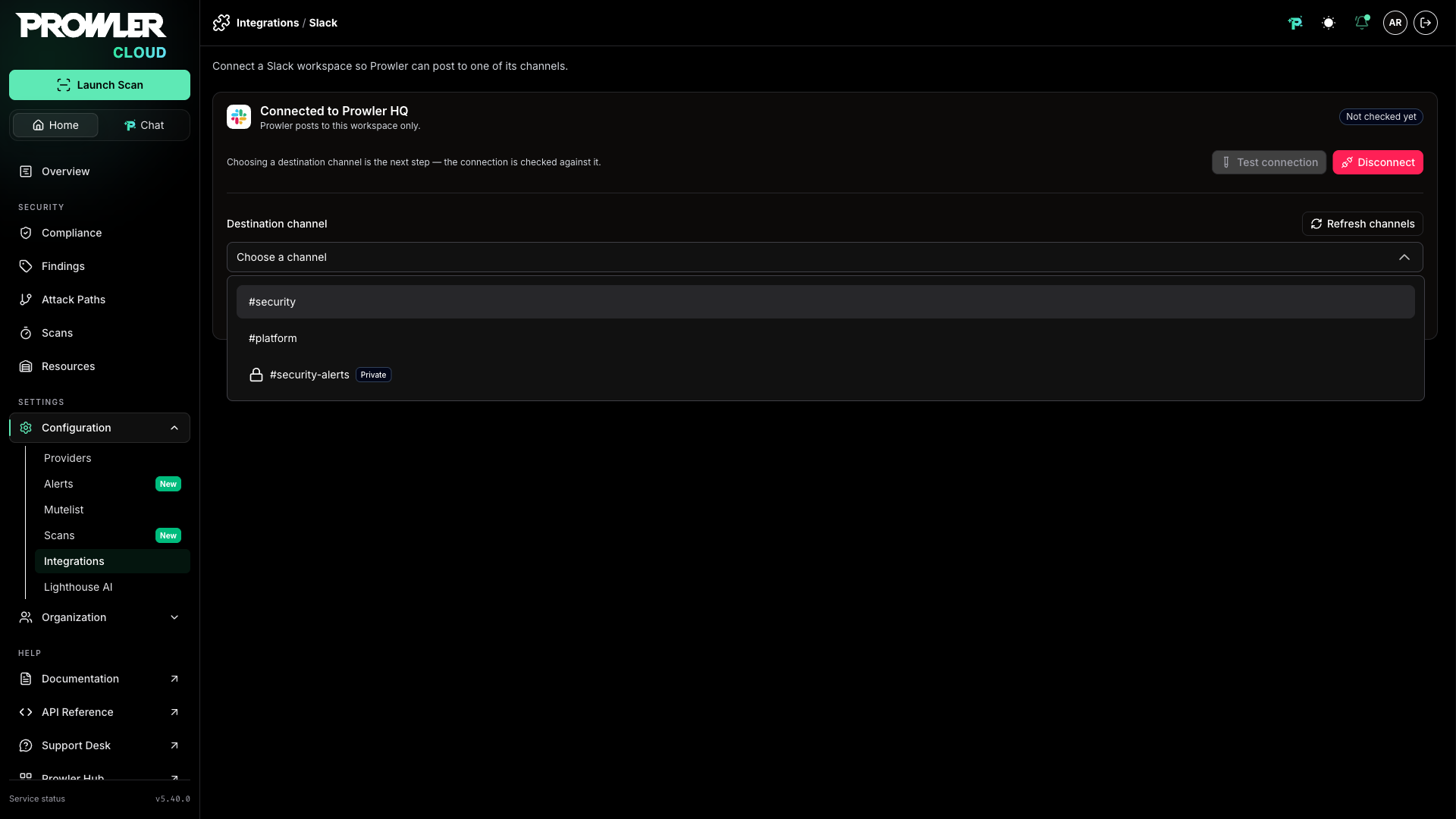Open Attack Paths page
This screenshot has width=1456, height=819.
point(99,300)
